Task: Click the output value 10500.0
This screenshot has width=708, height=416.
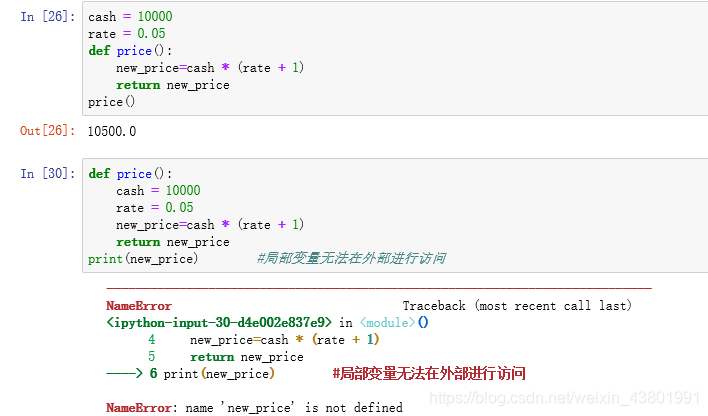Action: point(112,131)
